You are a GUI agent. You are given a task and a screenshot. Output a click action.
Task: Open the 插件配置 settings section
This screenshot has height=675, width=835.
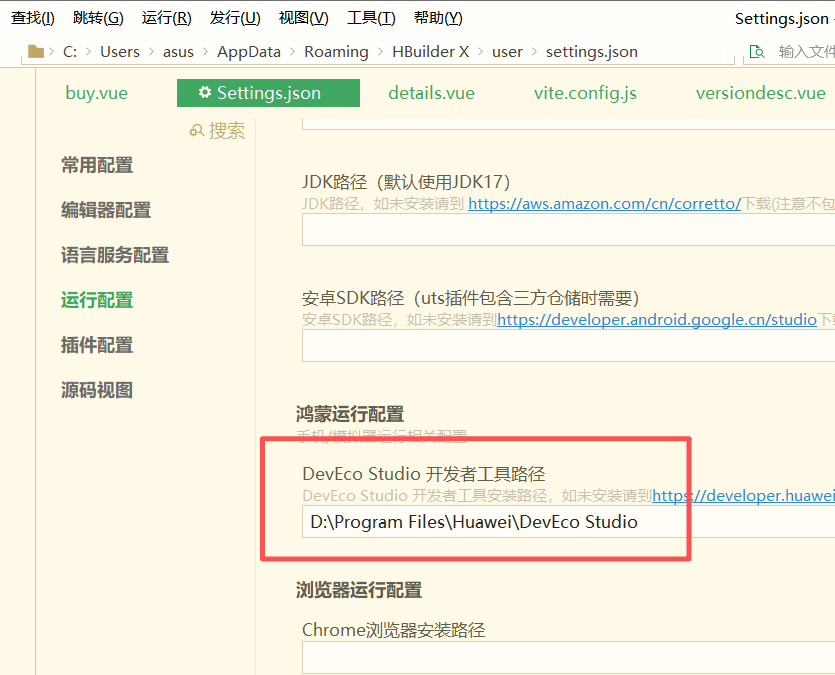tap(97, 345)
